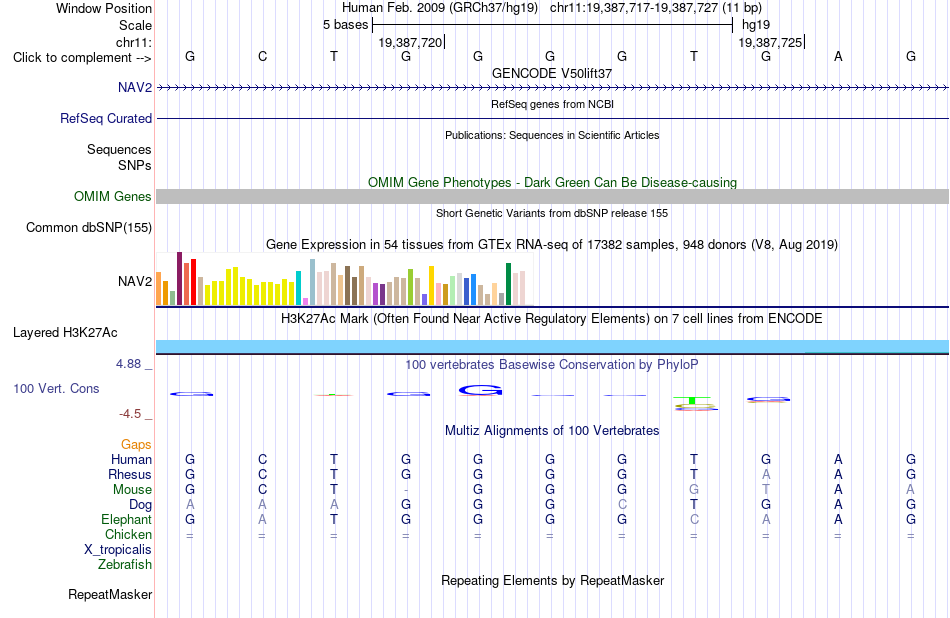
Task: Click the NAV2 label beside the GTEx bars
Action: point(135,281)
